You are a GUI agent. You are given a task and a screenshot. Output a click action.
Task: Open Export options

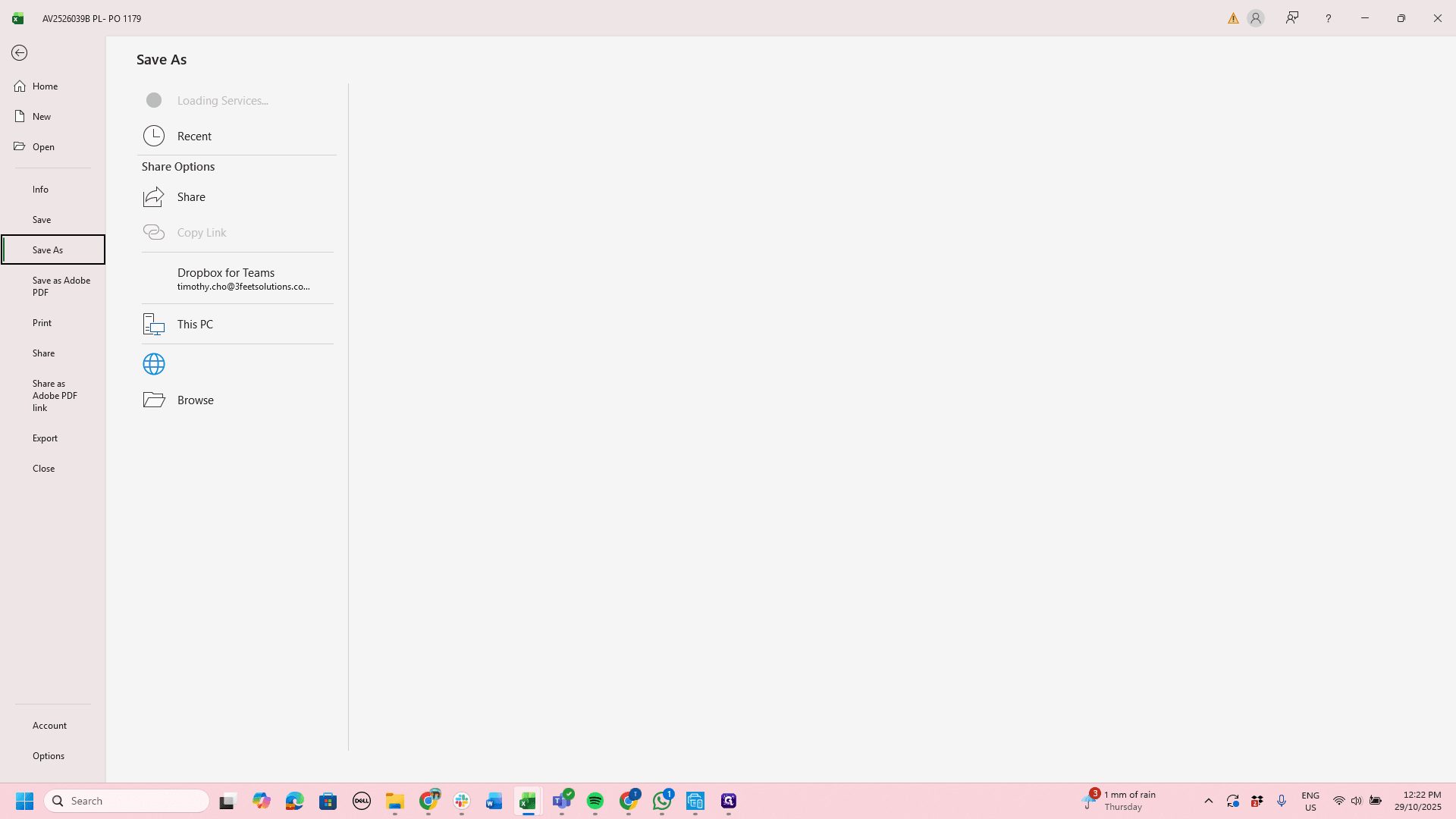[52, 438]
